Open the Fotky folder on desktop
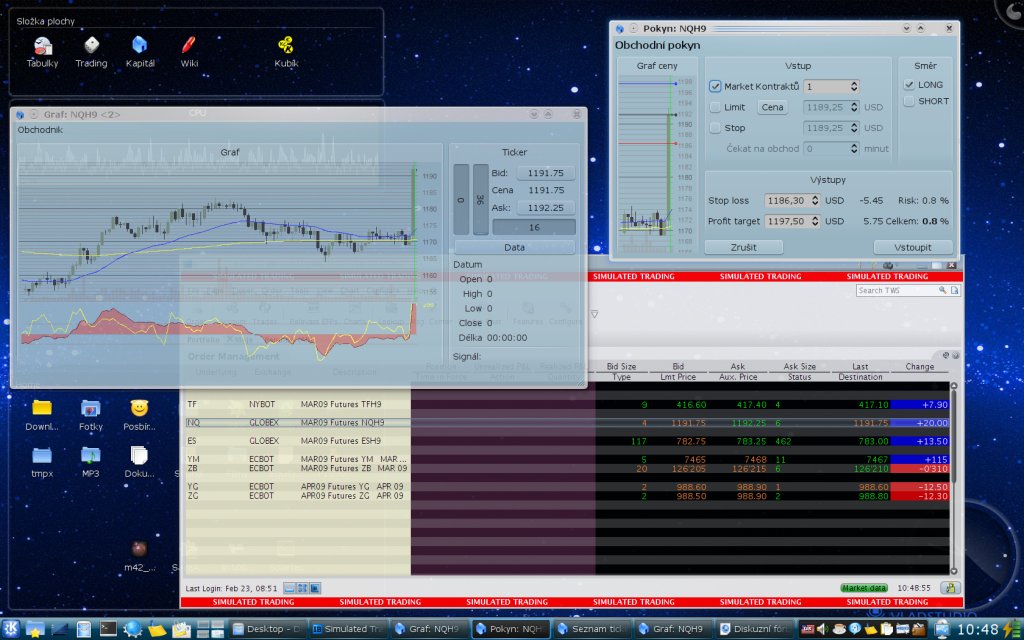The image size is (1024, 640). (91, 415)
